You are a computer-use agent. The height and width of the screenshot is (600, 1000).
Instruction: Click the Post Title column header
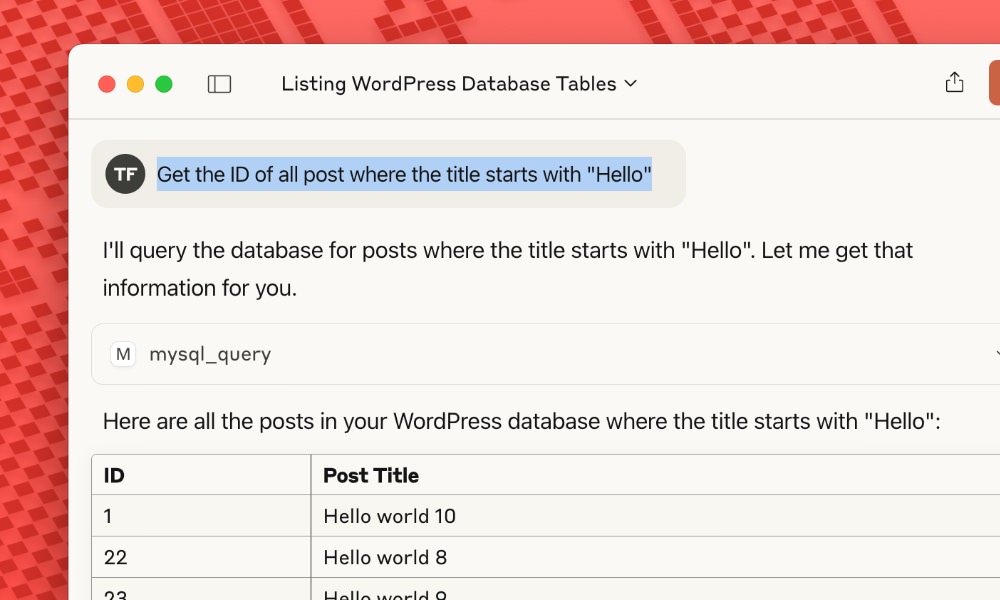(x=369, y=475)
